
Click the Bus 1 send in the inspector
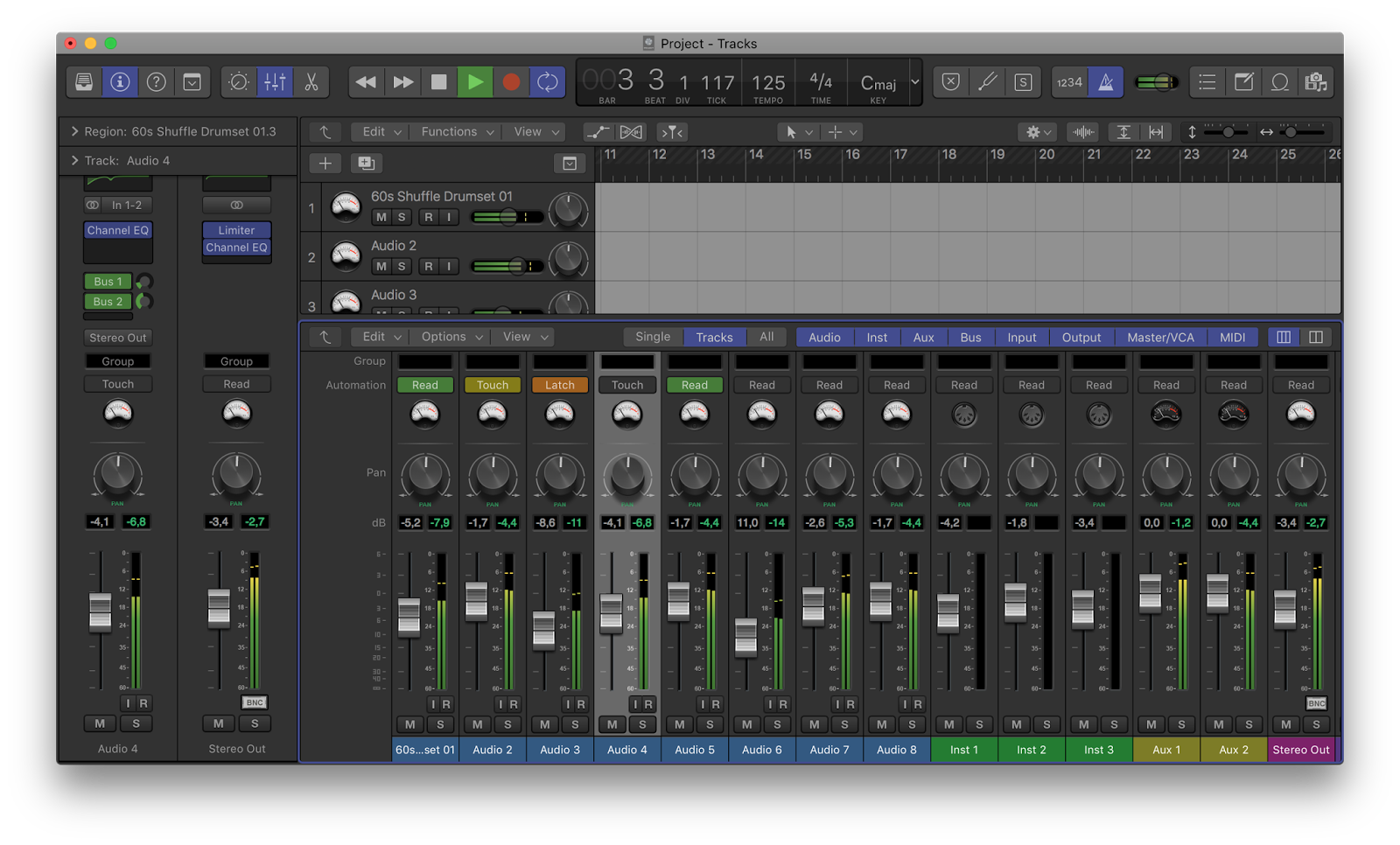(x=107, y=281)
